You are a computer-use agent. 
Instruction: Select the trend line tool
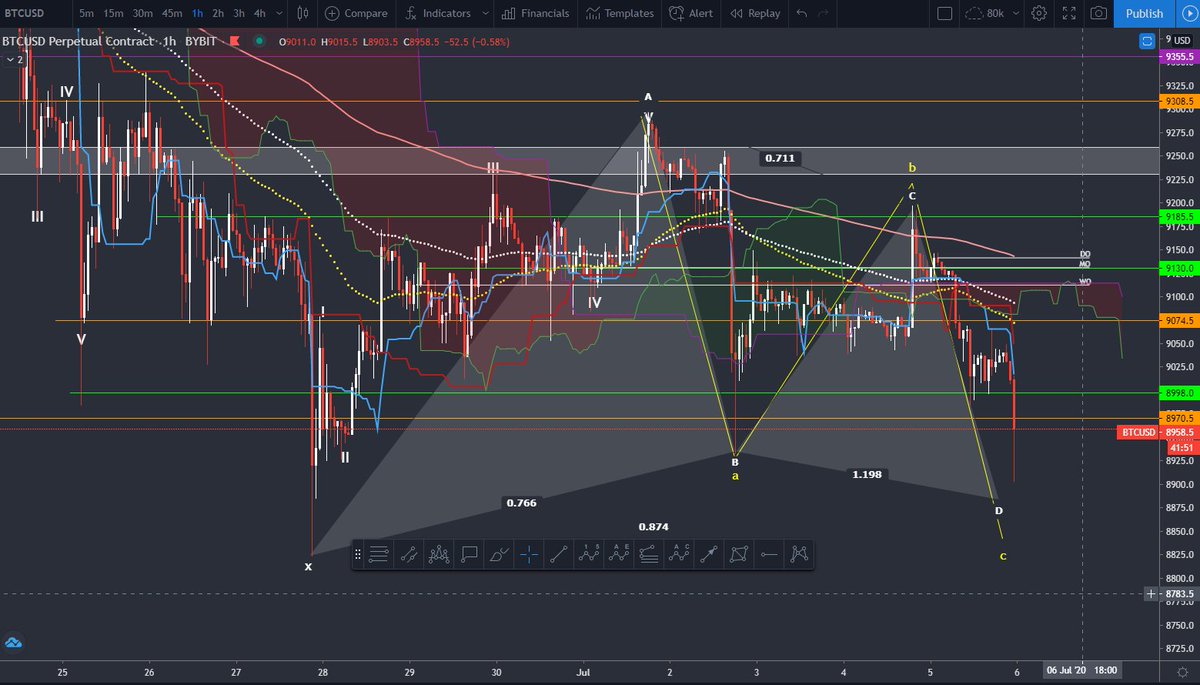point(559,552)
